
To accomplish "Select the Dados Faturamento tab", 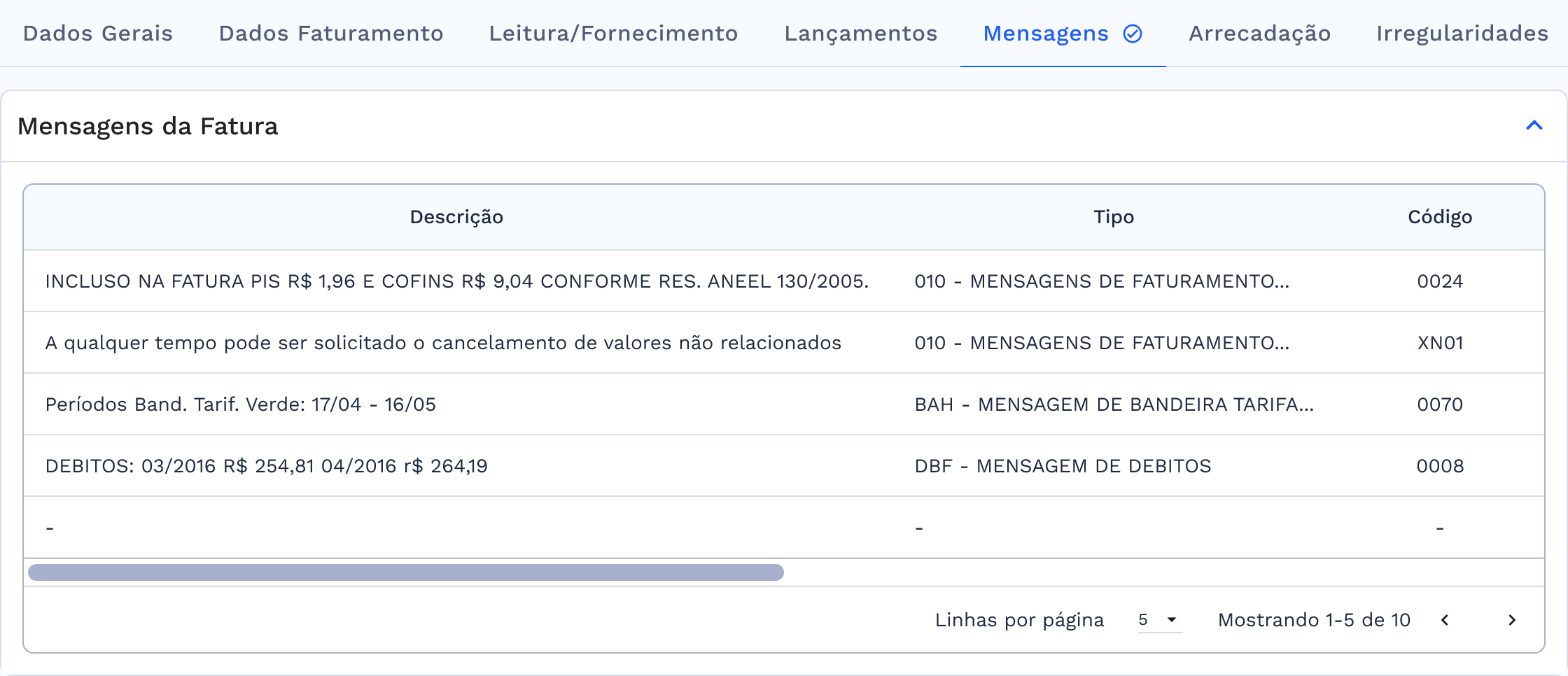I will 330,33.
